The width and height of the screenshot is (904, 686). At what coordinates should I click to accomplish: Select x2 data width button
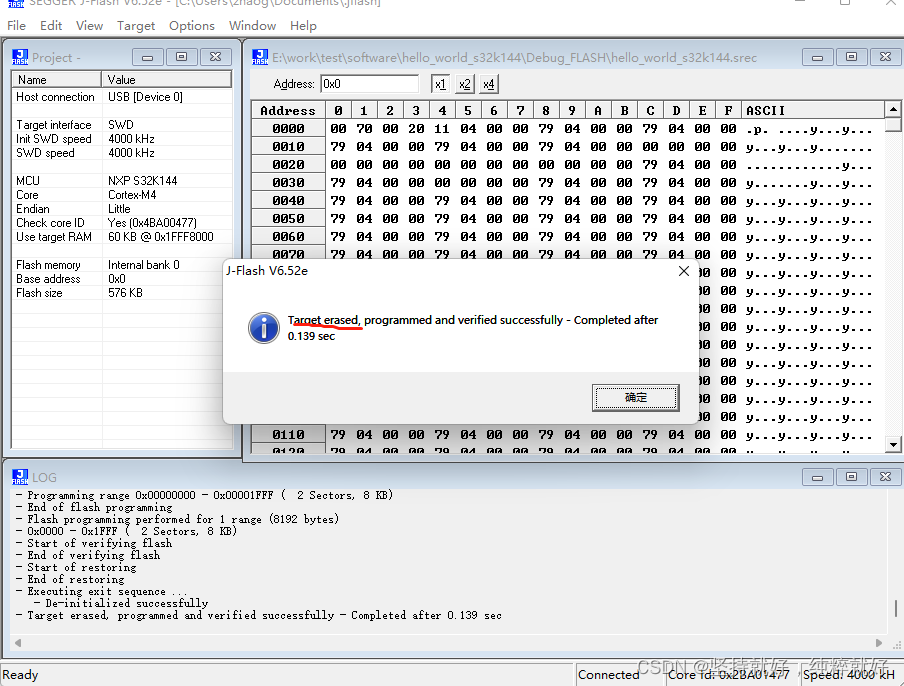pyautogui.click(x=465, y=84)
